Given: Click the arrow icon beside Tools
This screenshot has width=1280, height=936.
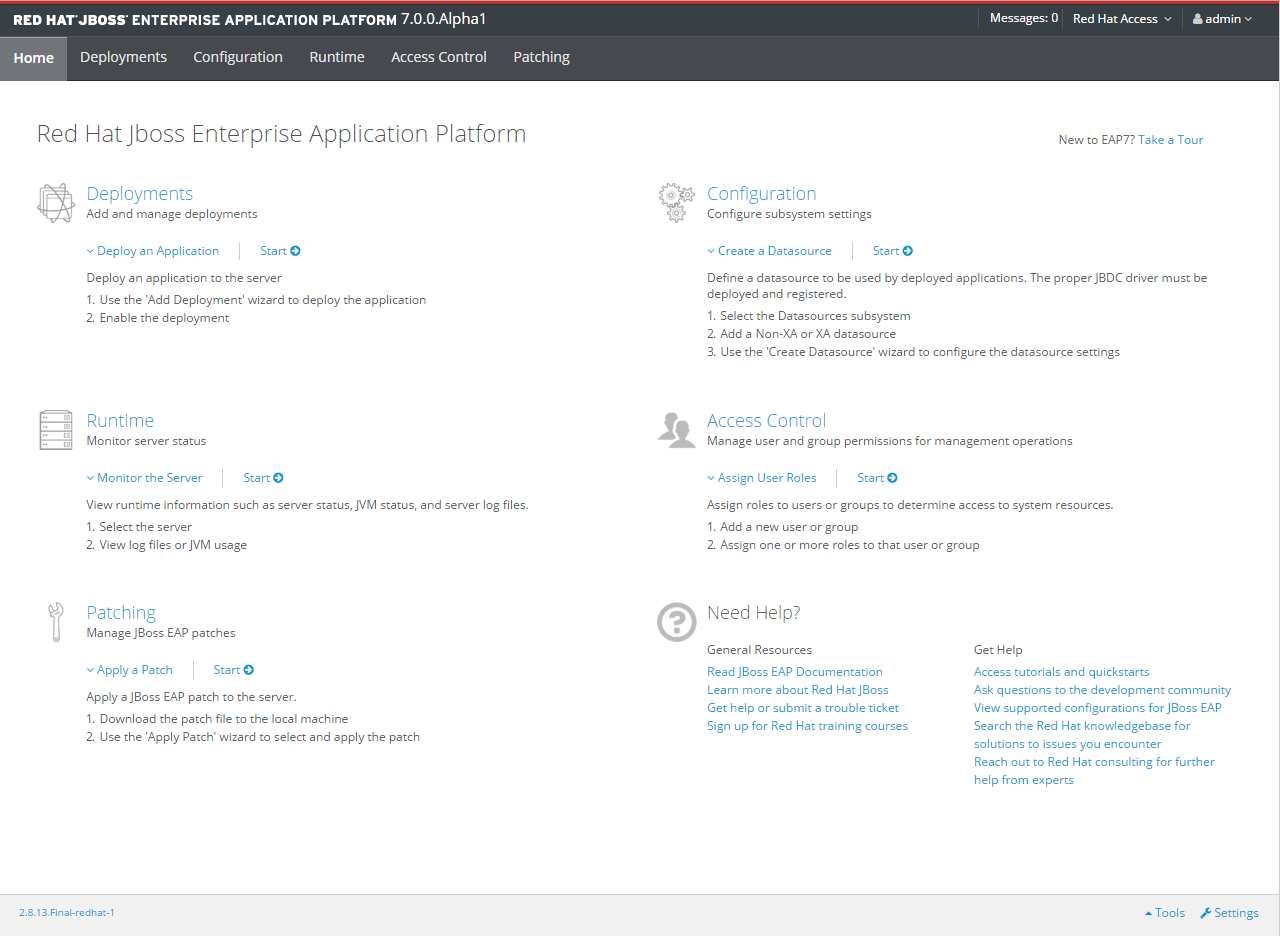Looking at the screenshot, I should point(1148,913).
